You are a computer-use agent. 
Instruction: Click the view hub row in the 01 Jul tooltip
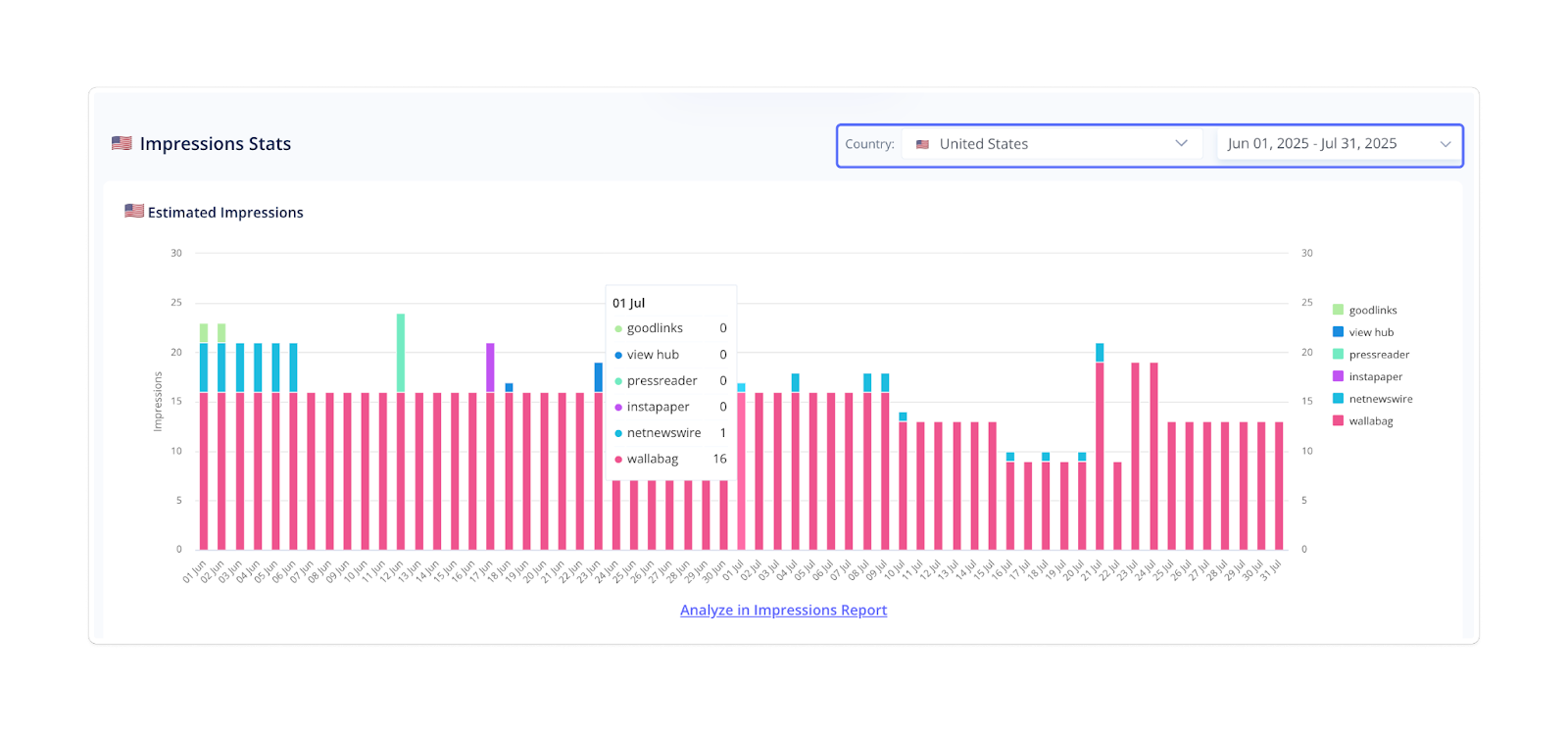[670, 355]
